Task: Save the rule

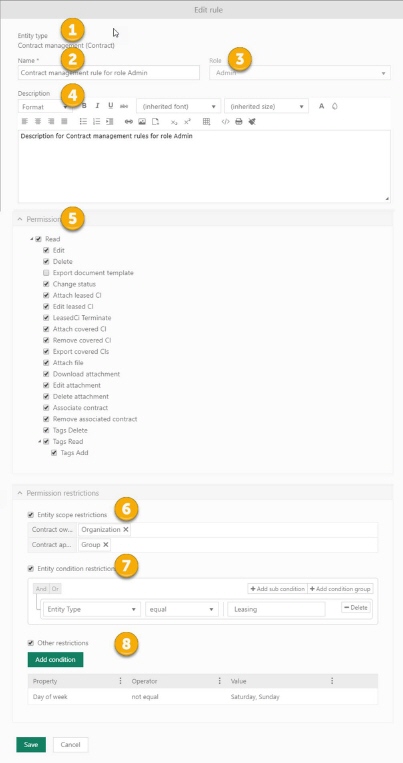Action: tap(31, 745)
